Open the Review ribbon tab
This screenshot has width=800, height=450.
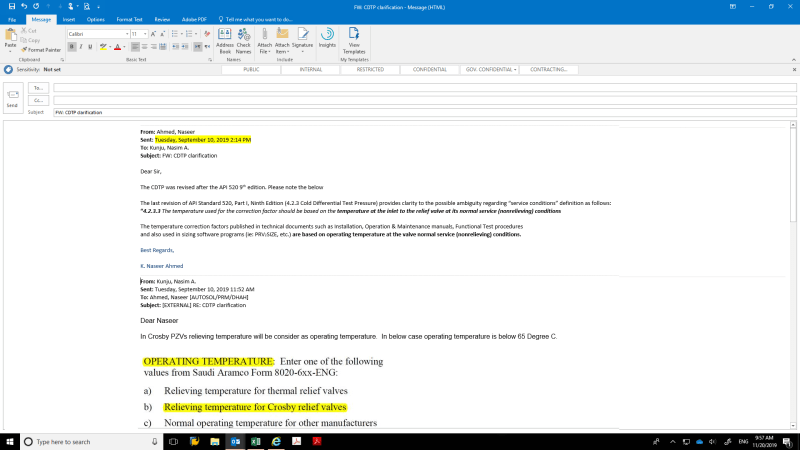click(162, 19)
